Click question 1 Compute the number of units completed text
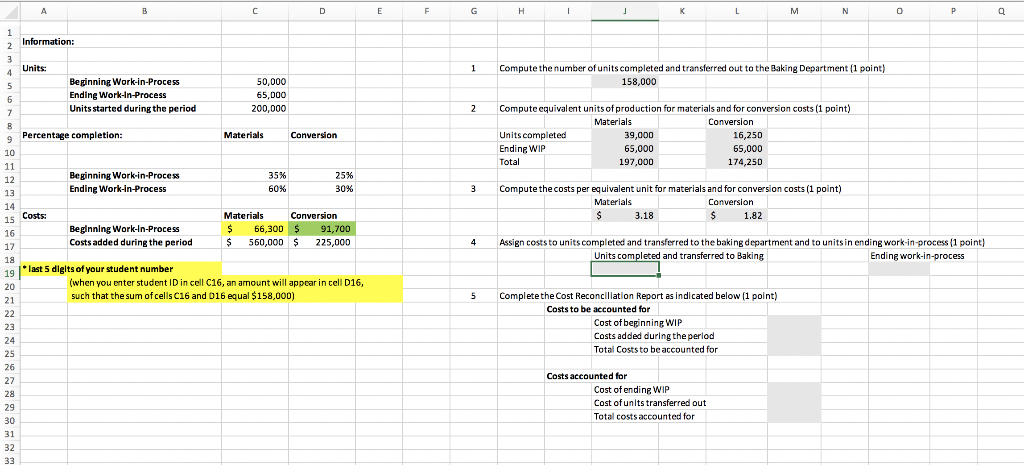The width and height of the screenshot is (1024, 465). point(692,69)
